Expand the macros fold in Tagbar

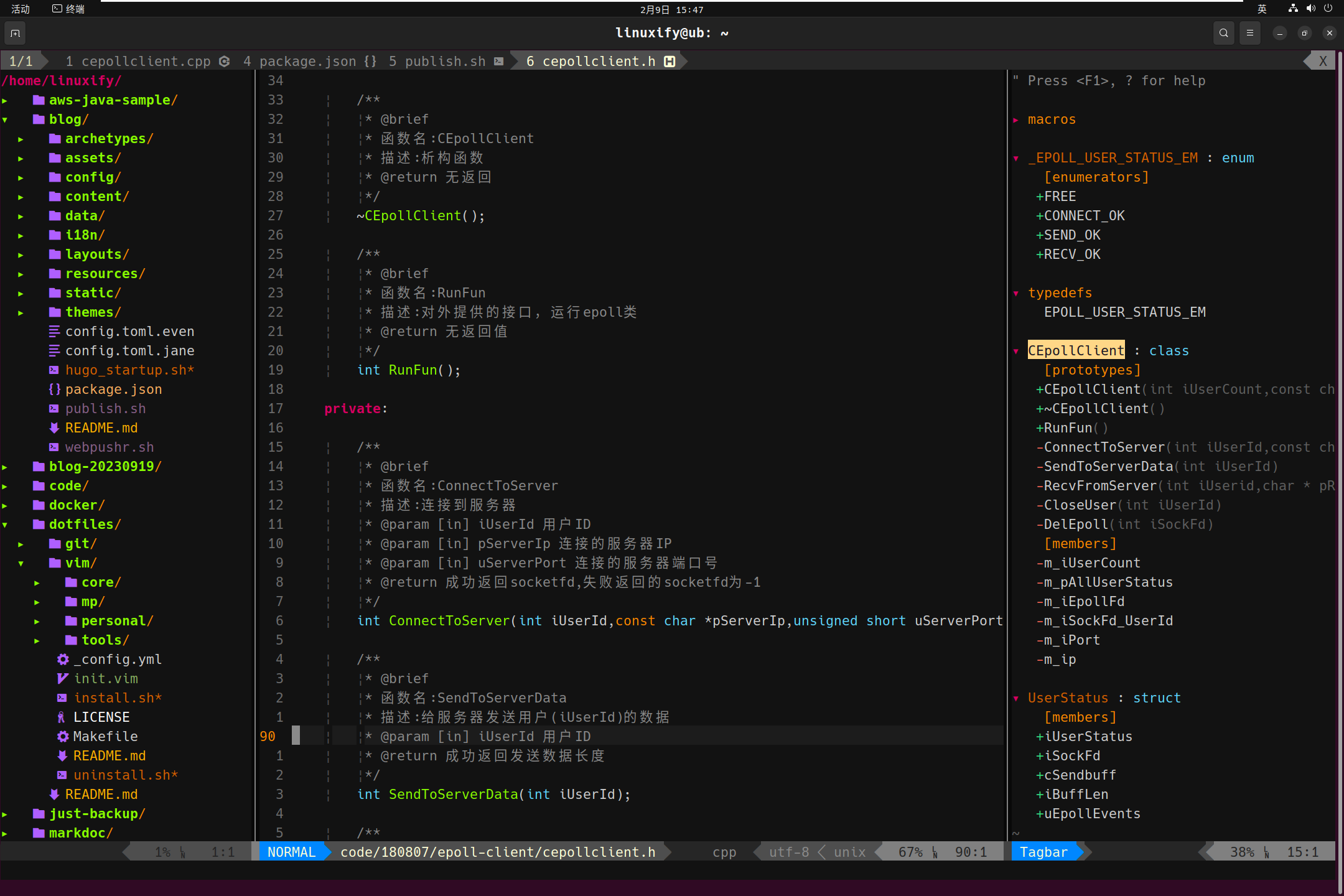pyautogui.click(x=1016, y=119)
